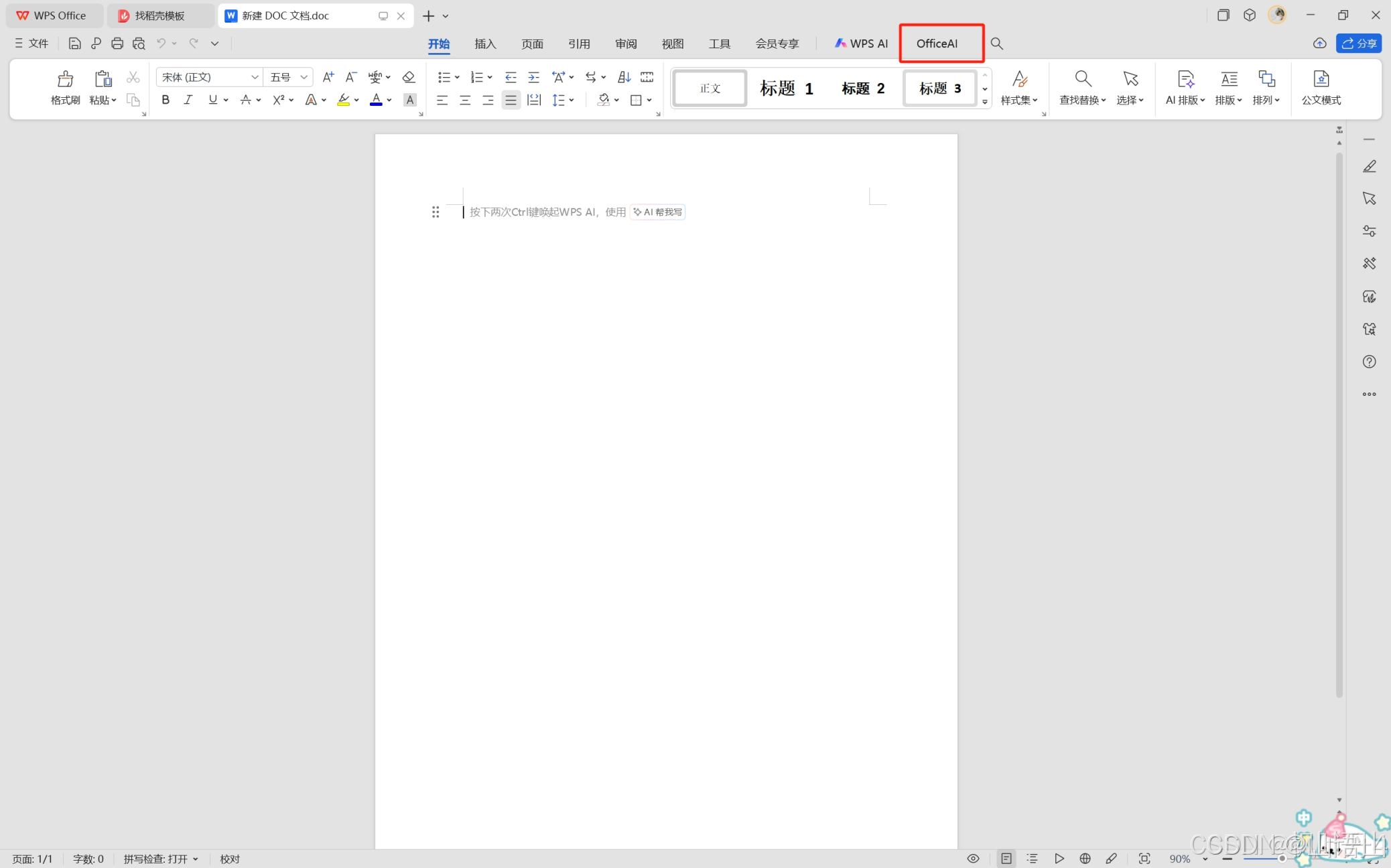Click the Save icon in quick access toolbar
The height and width of the screenshot is (868, 1391).
74,44
